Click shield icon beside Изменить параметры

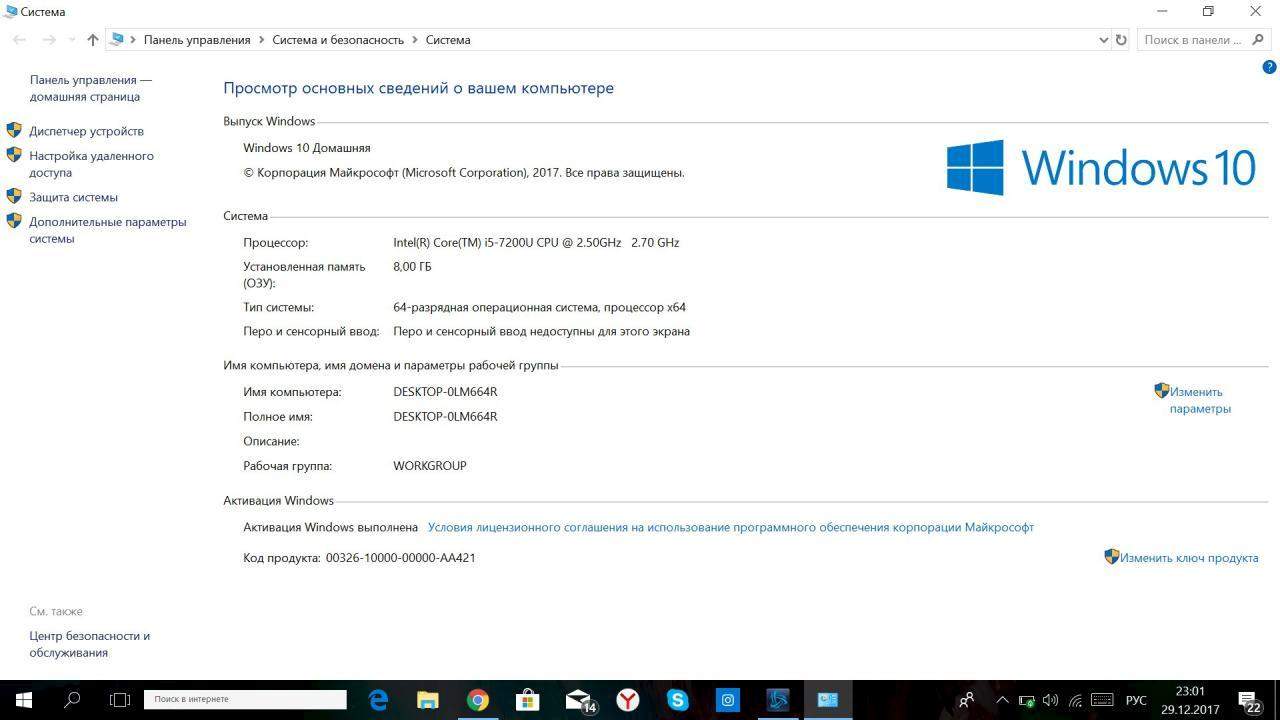point(1161,391)
